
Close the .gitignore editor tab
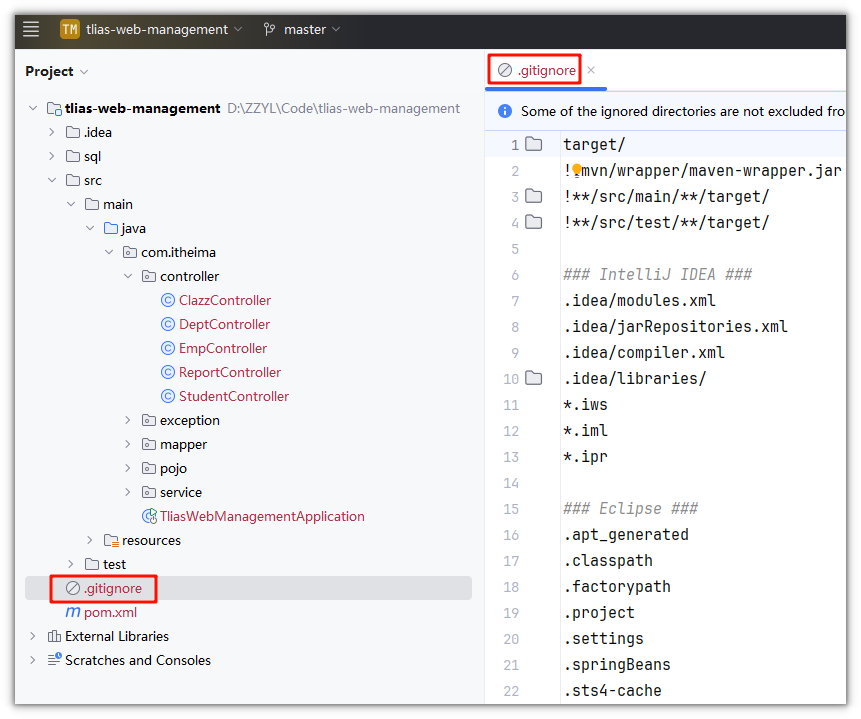point(591,70)
